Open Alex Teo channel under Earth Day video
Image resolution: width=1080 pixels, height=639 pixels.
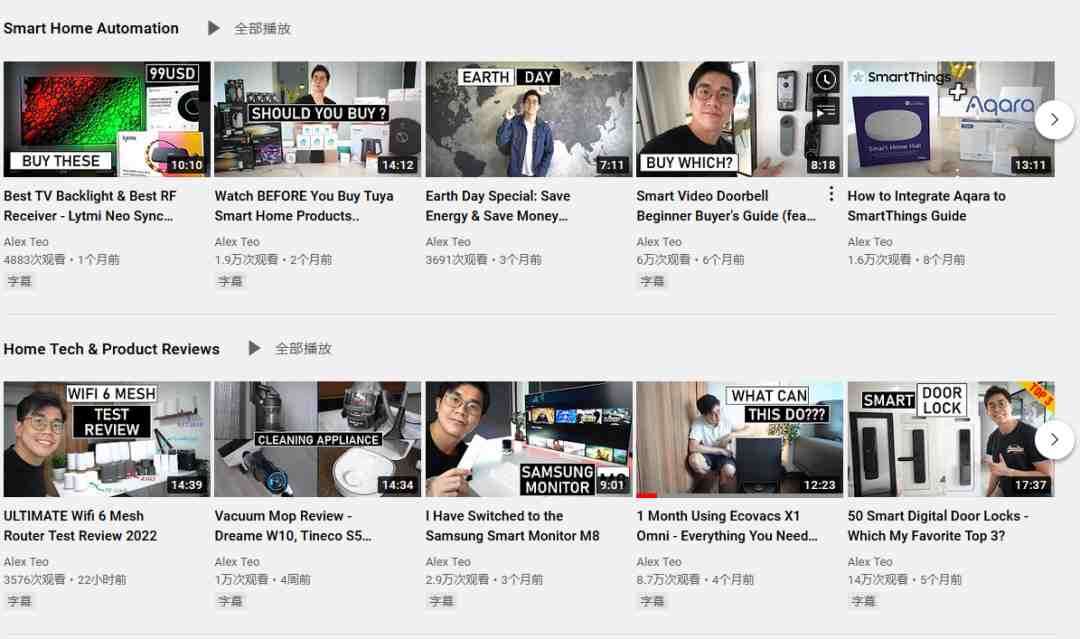point(448,242)
